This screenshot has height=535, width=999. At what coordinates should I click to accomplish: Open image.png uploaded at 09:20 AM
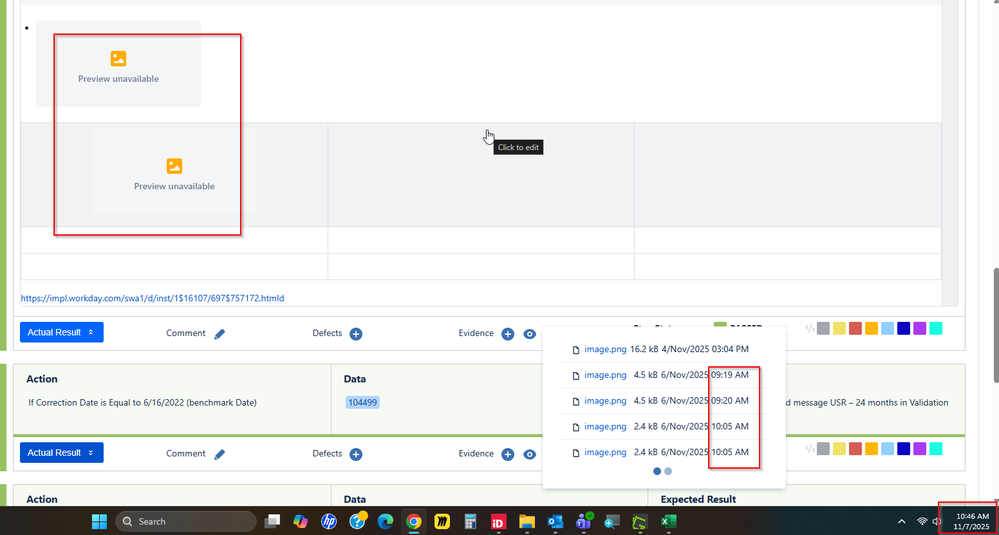[x=605, y=401]
